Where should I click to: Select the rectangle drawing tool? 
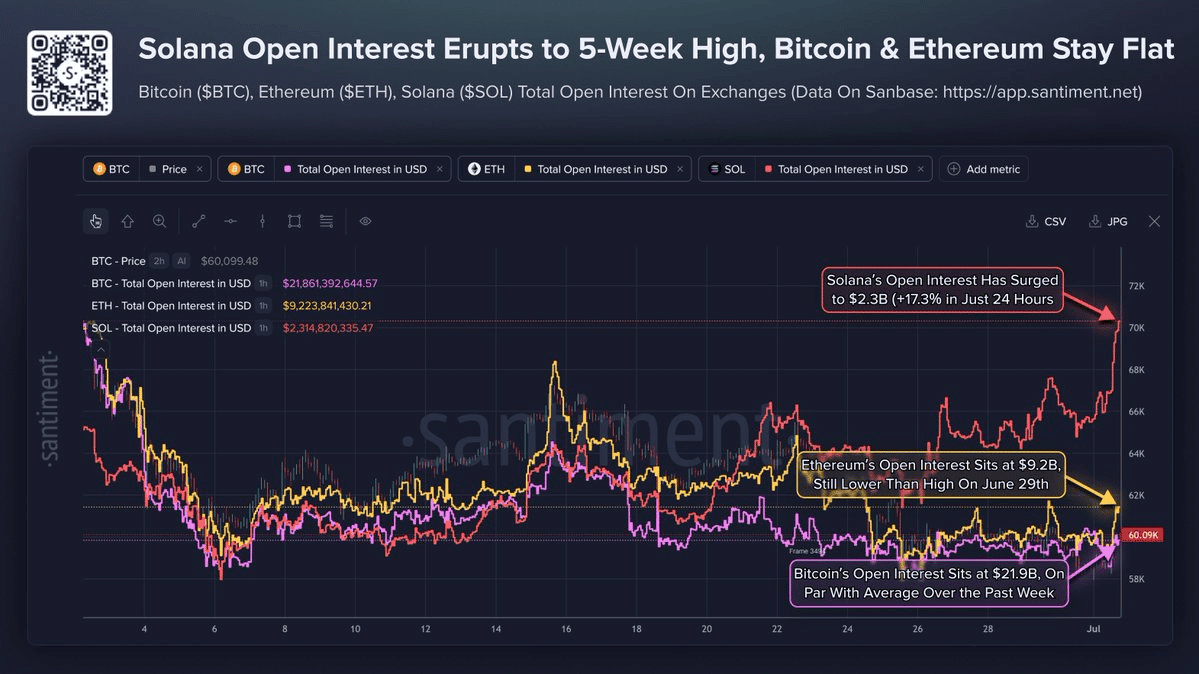click(x=294, y=221)
